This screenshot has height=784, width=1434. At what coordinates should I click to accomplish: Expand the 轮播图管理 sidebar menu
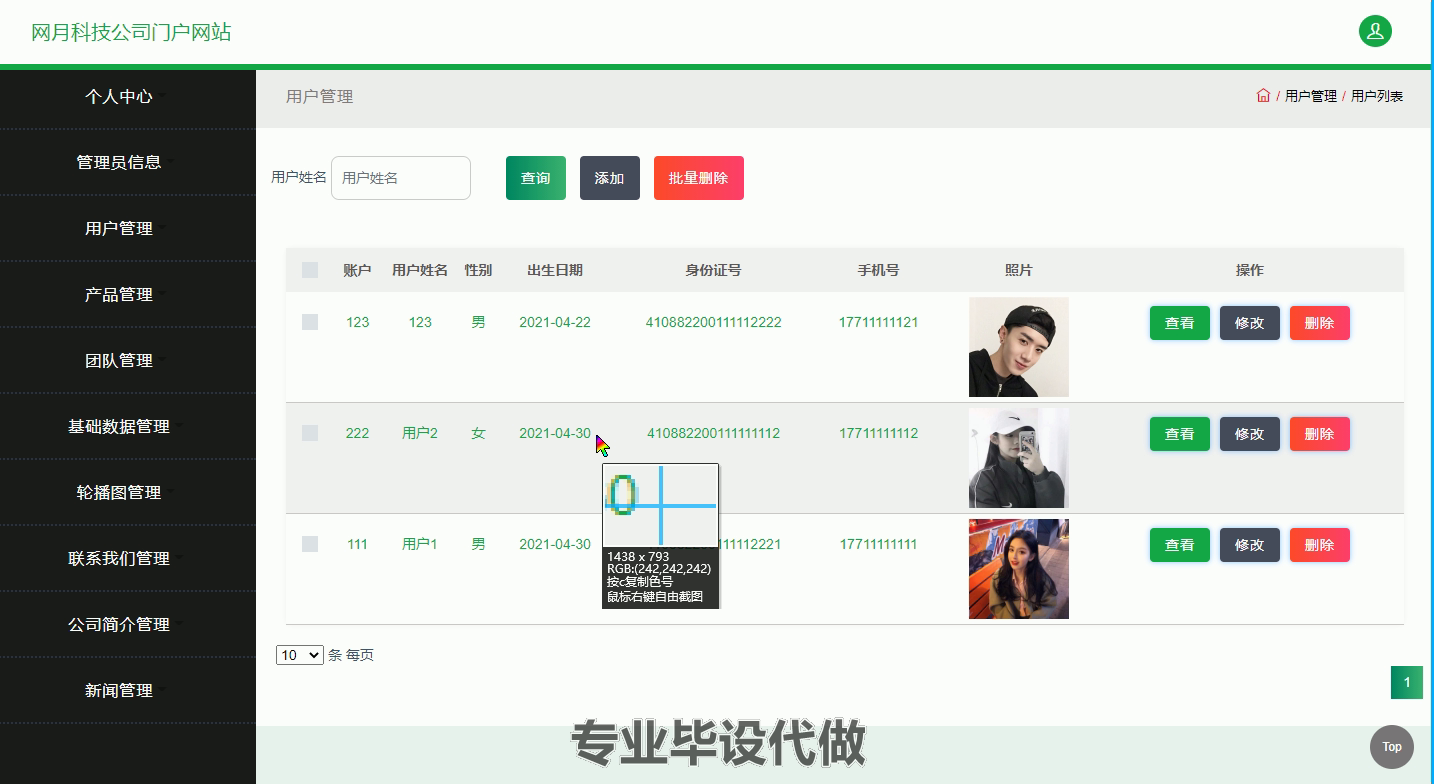coord(128,492)
